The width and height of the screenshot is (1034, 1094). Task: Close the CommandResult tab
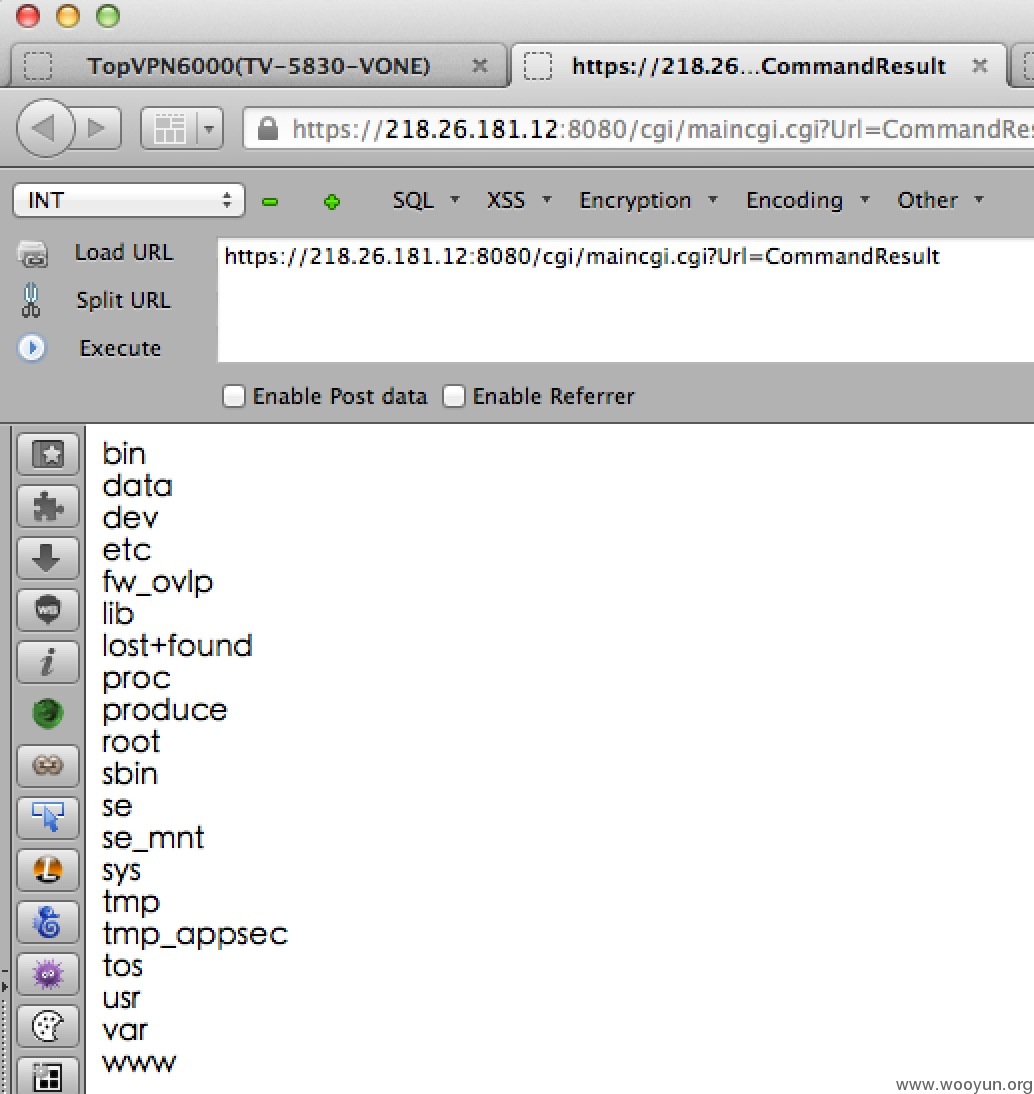pyautogui.click(x=980, y=66)
